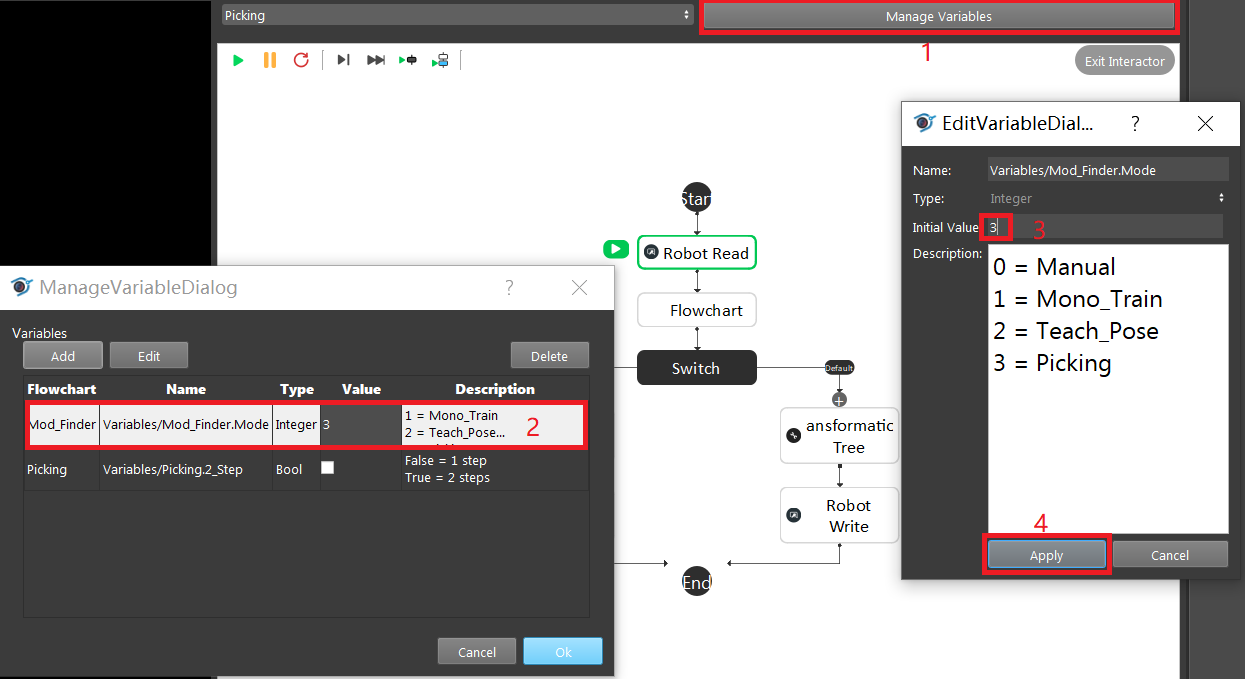1247x681 pixels.
Task: Click Apply in EditVariableDialog
Action: pos(1047,555)
